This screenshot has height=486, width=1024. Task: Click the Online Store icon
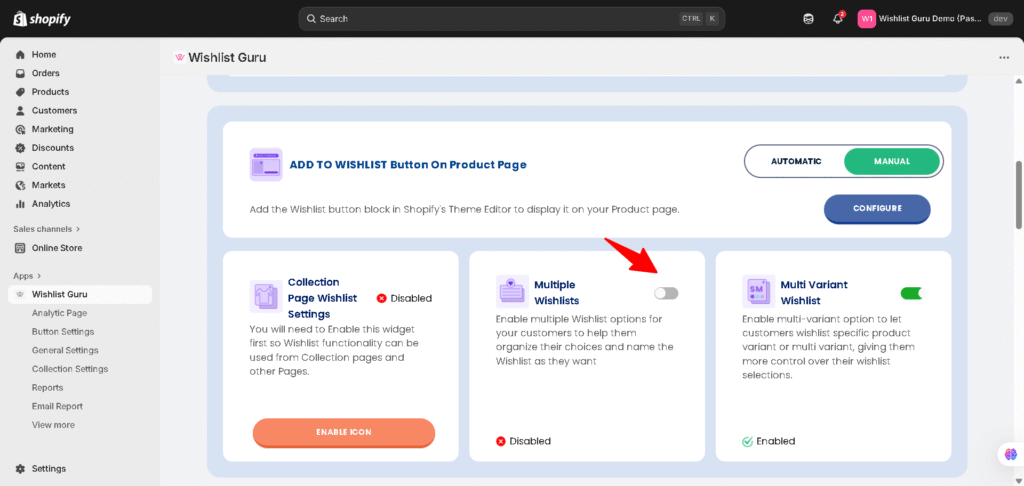click(x=20, y=248)
